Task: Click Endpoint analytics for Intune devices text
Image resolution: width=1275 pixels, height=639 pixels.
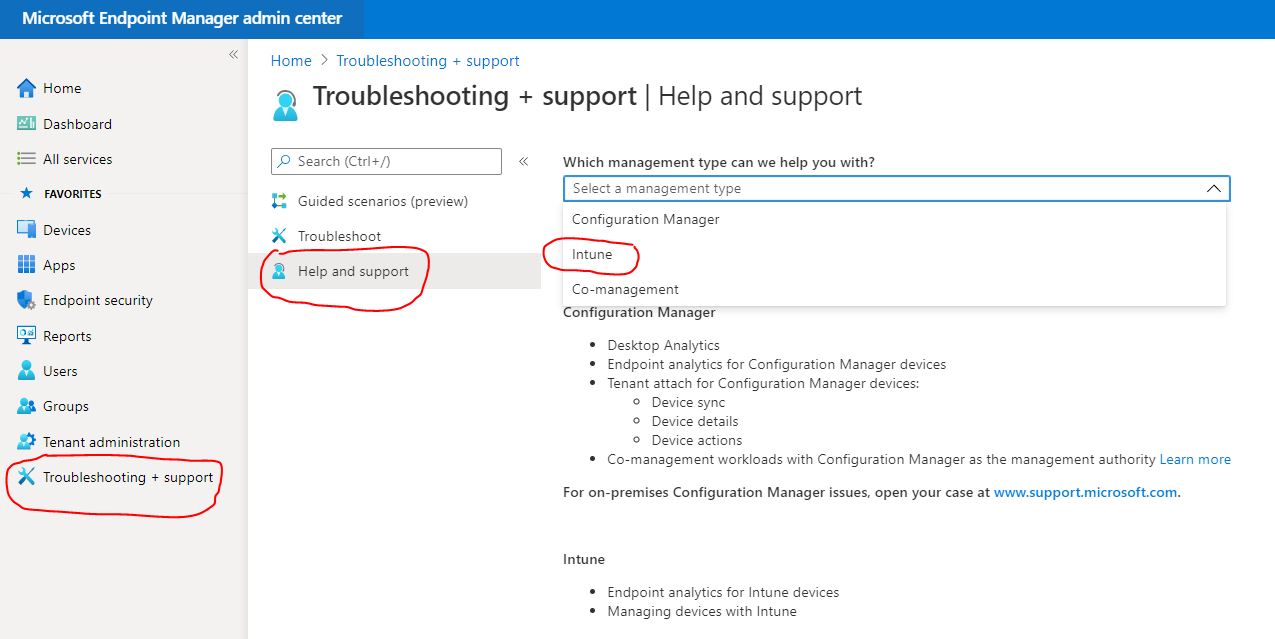Action: (x=723, y=592)
